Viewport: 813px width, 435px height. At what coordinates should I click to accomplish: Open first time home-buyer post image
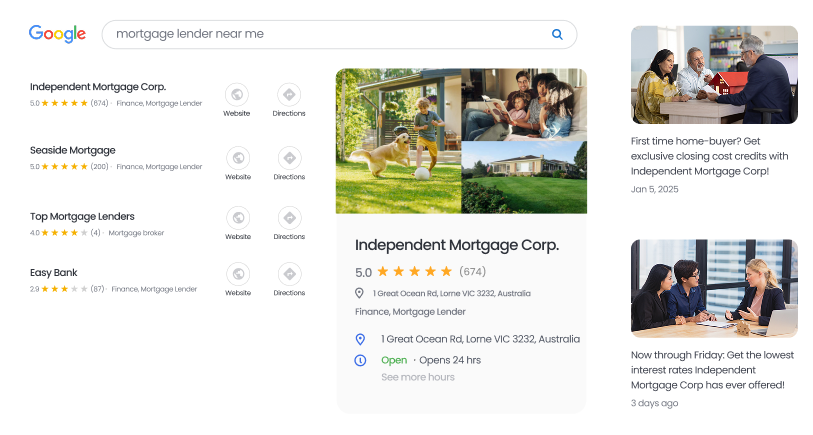714,75
